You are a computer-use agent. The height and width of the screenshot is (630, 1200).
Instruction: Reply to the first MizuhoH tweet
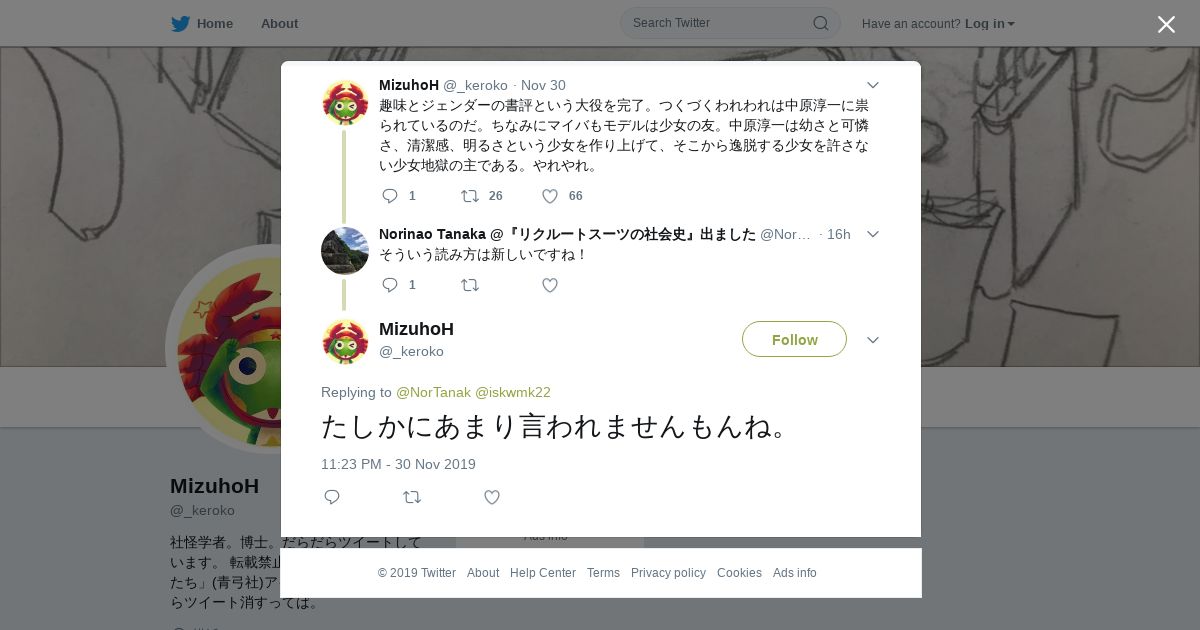pos(390,196)
